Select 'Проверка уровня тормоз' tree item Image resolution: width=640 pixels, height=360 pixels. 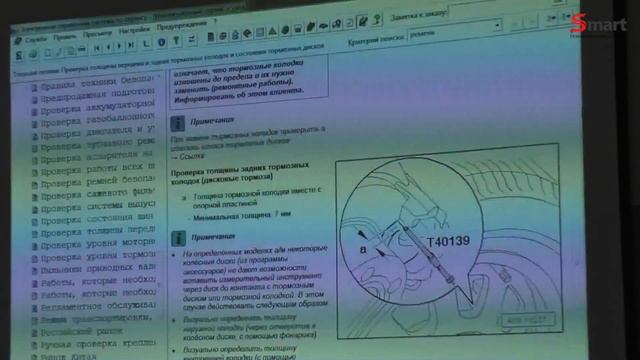[x=93, y=257]
